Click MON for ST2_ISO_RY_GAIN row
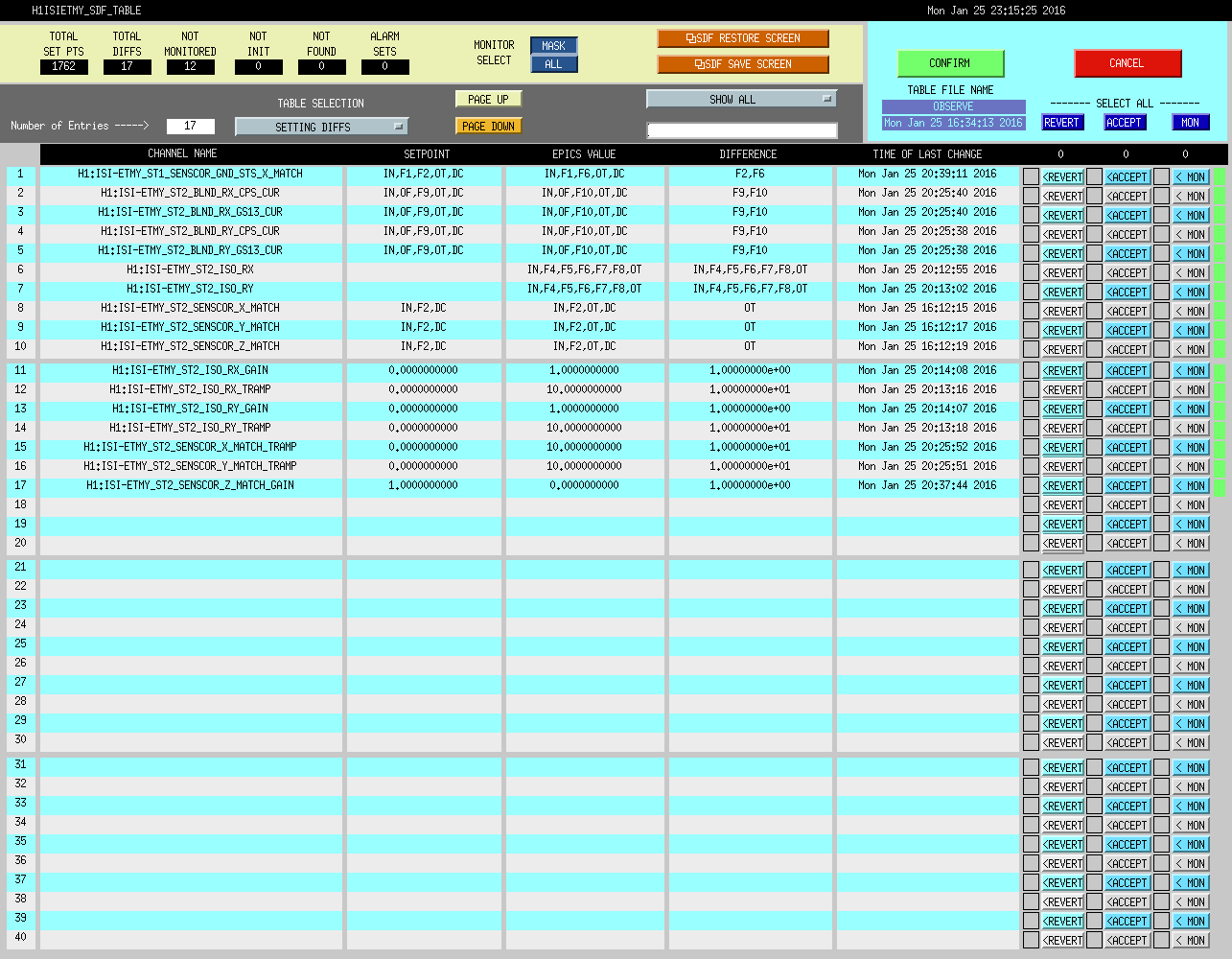The height and width of the screenshot is (959, 1232). point(1192,409)
